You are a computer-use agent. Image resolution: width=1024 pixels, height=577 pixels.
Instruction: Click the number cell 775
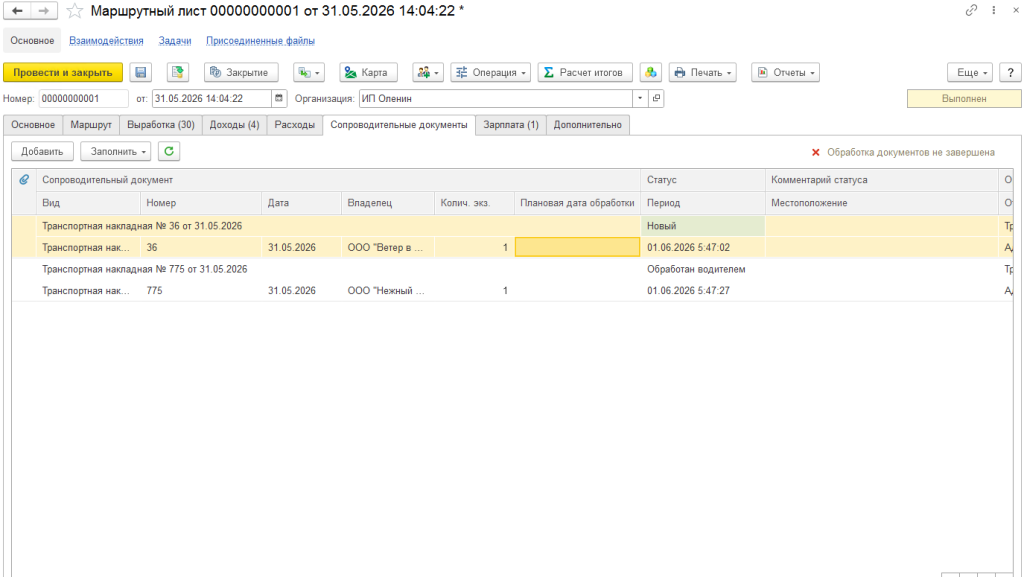click(x=200, y=290)
